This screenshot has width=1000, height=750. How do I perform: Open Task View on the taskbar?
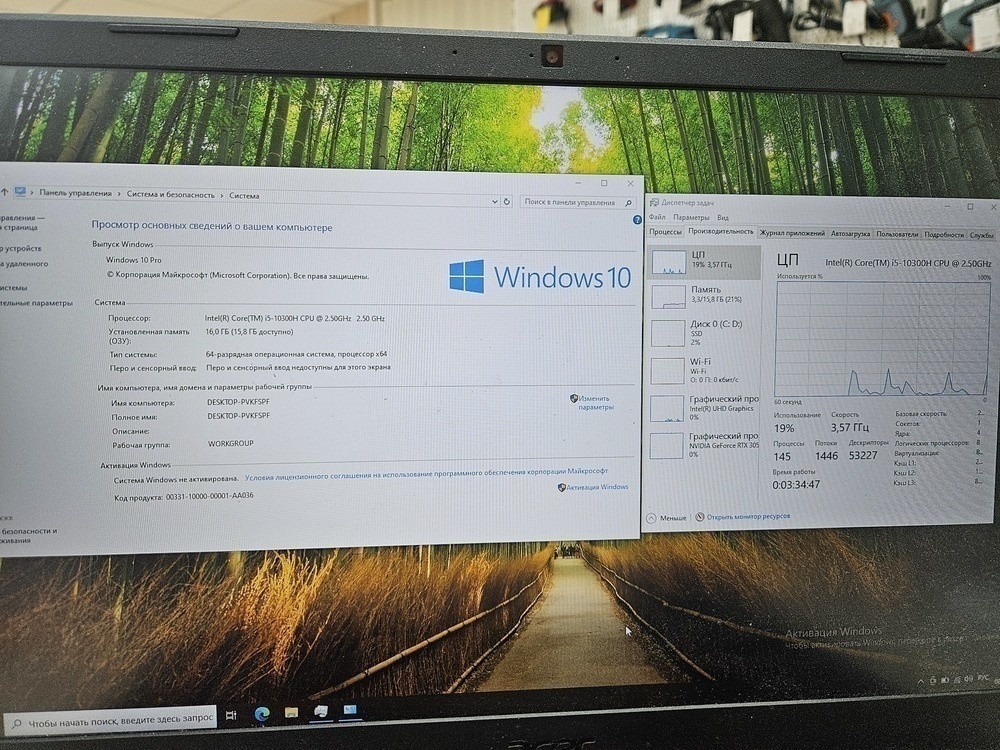tap(232, 716)
